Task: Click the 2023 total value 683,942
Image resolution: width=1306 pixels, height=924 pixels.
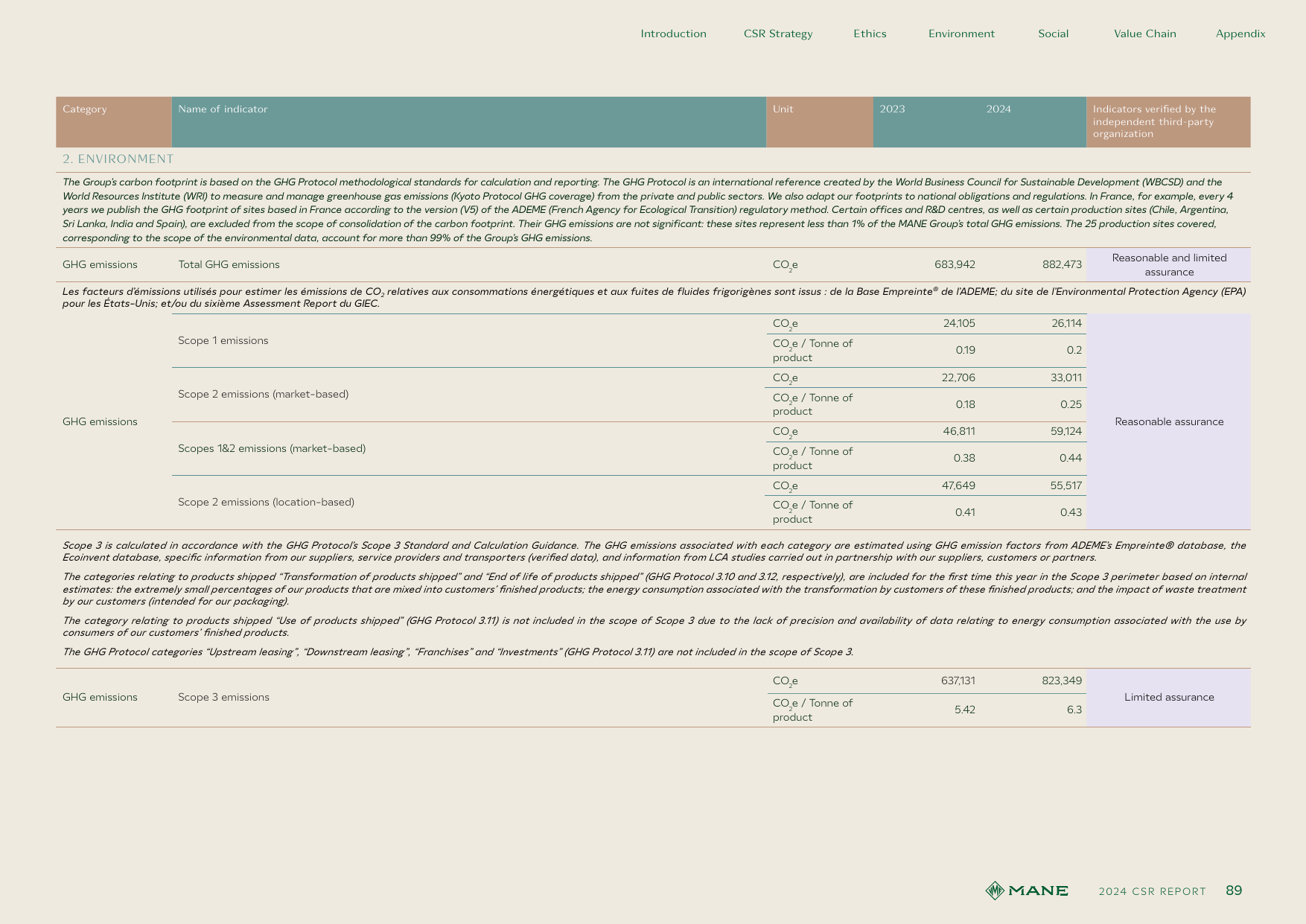Action: pos(955,265)
